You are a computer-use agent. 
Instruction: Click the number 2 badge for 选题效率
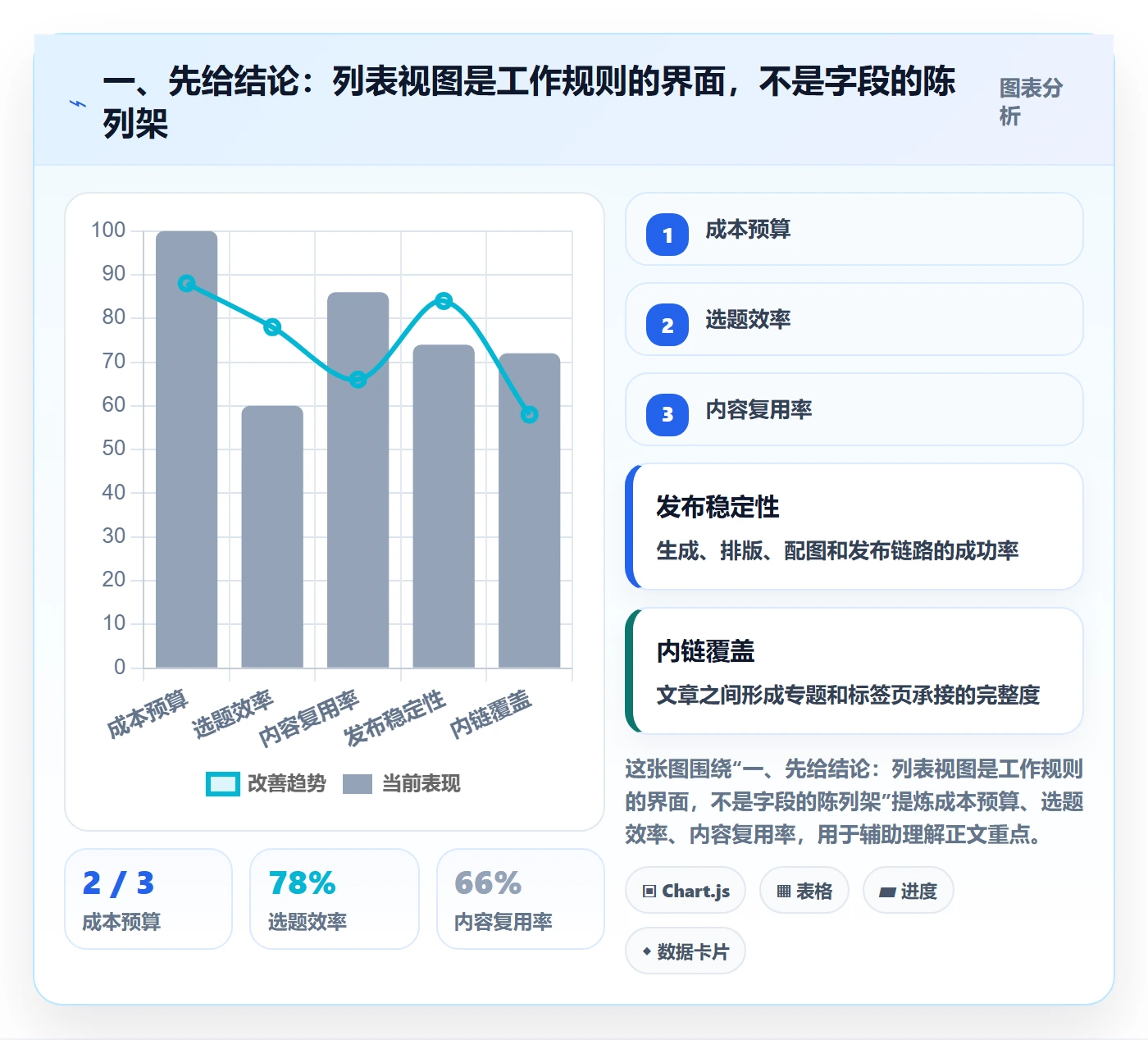click(x=667, y=325)
